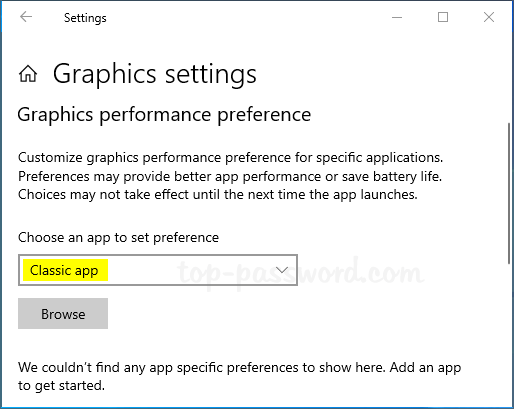Click the Graphics settings page heading

155,74
